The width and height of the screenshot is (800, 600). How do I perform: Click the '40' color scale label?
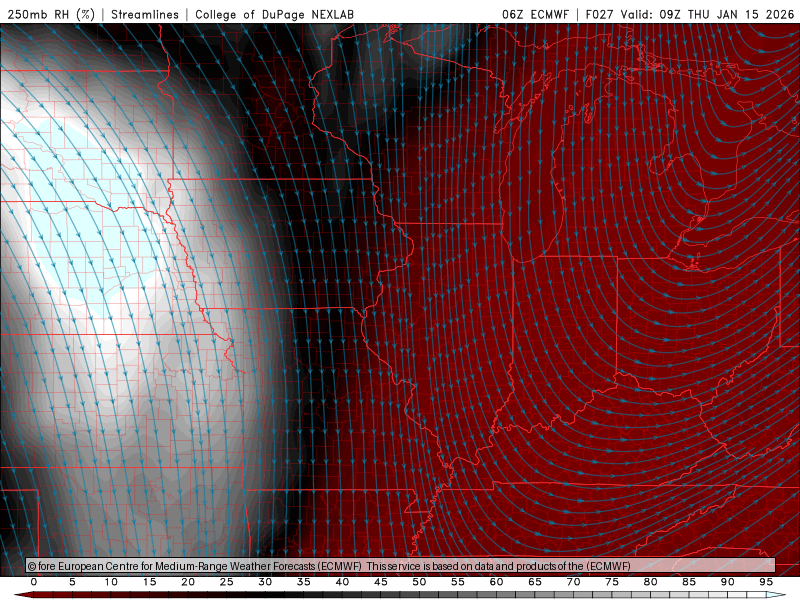342,582
